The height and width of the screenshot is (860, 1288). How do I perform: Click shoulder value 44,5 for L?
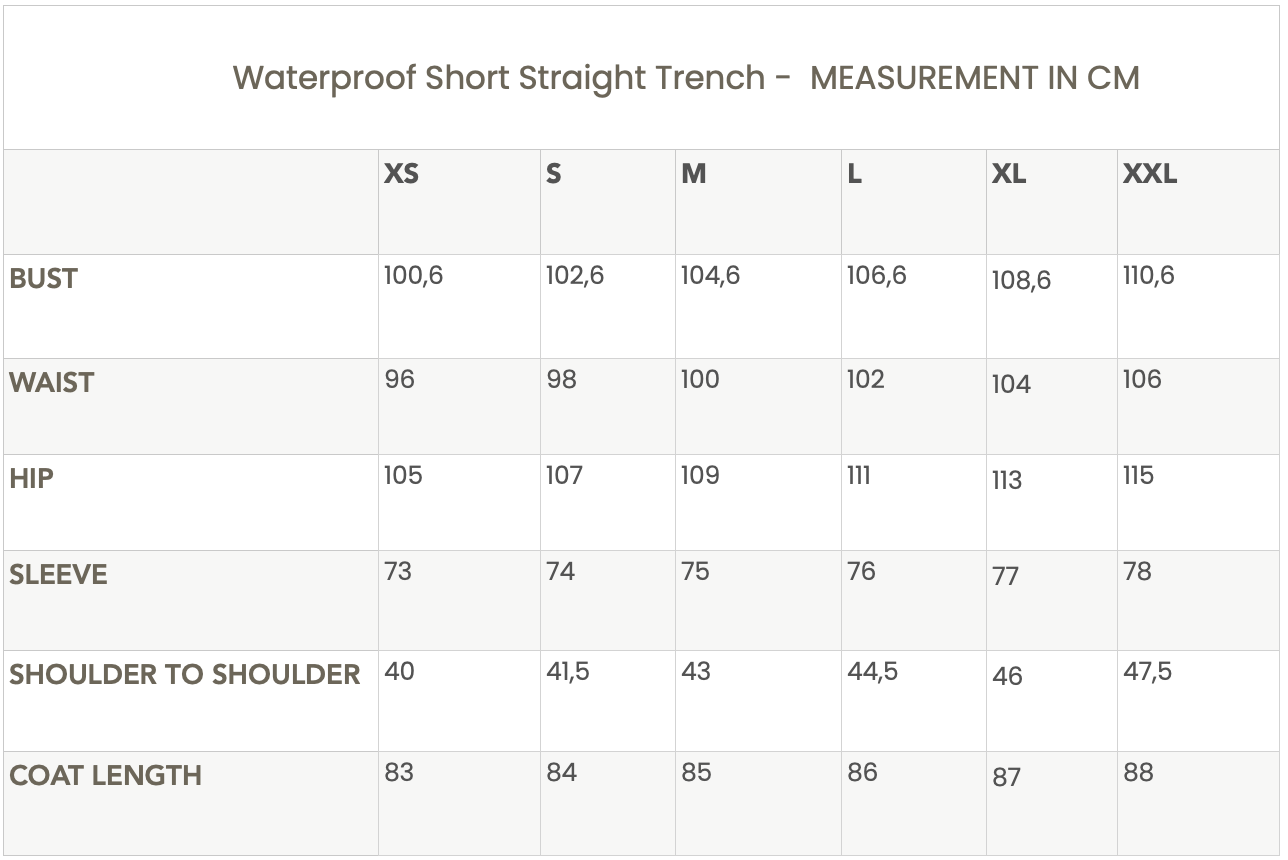click(872, 672)
